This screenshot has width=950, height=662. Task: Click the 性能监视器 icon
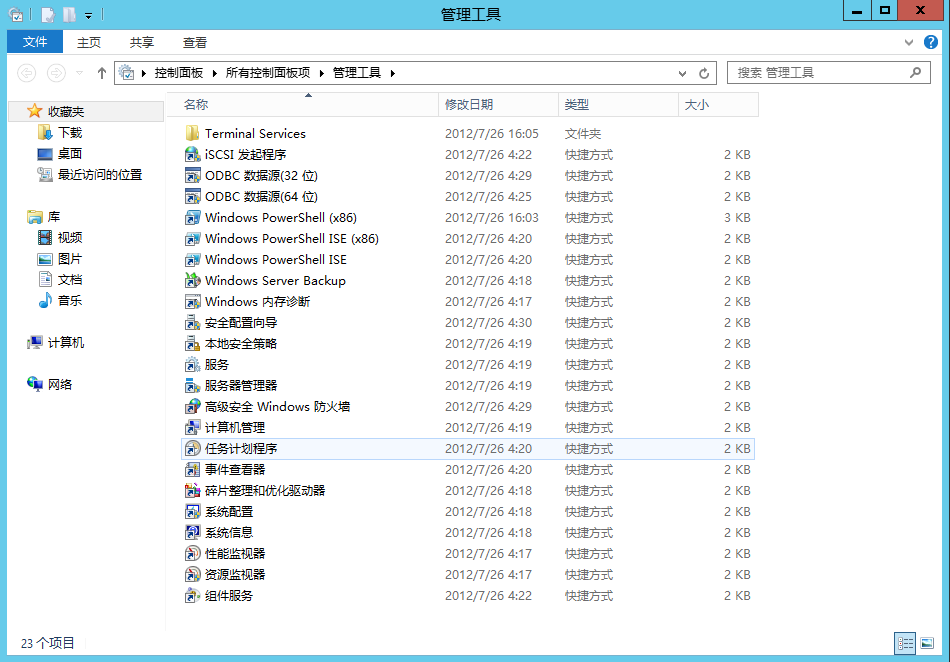pyautogui.click(x=192, y=554)
